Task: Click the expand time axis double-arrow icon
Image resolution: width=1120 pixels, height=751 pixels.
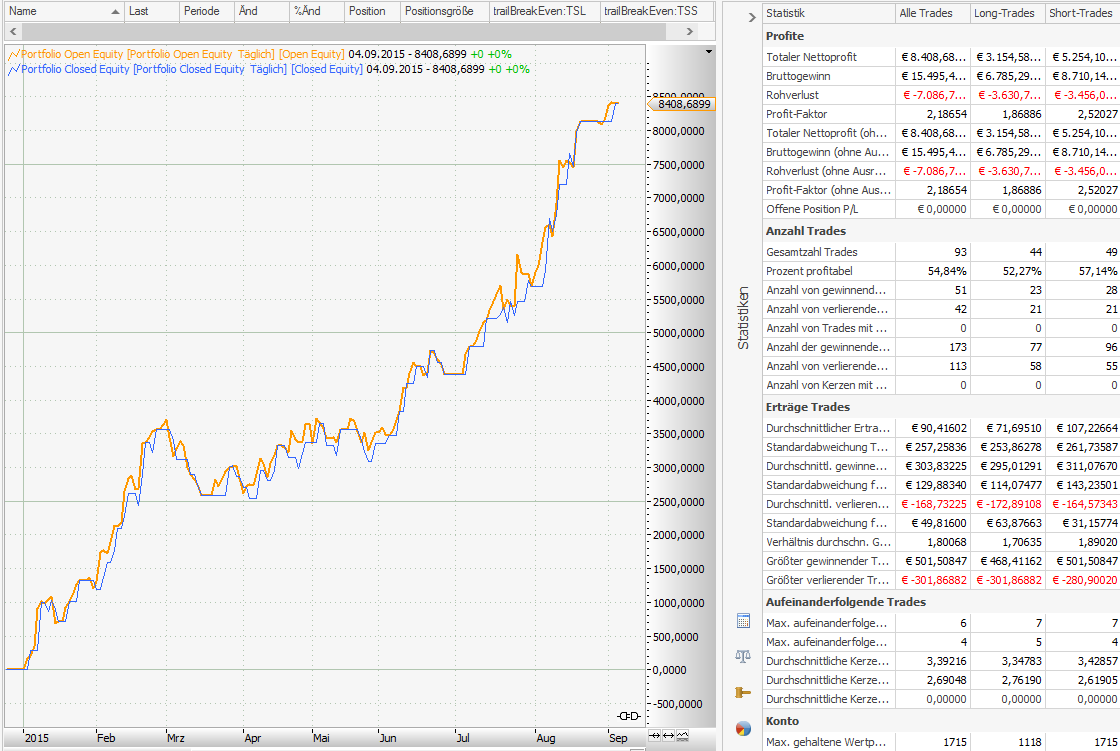Action: tap(668, 736)
